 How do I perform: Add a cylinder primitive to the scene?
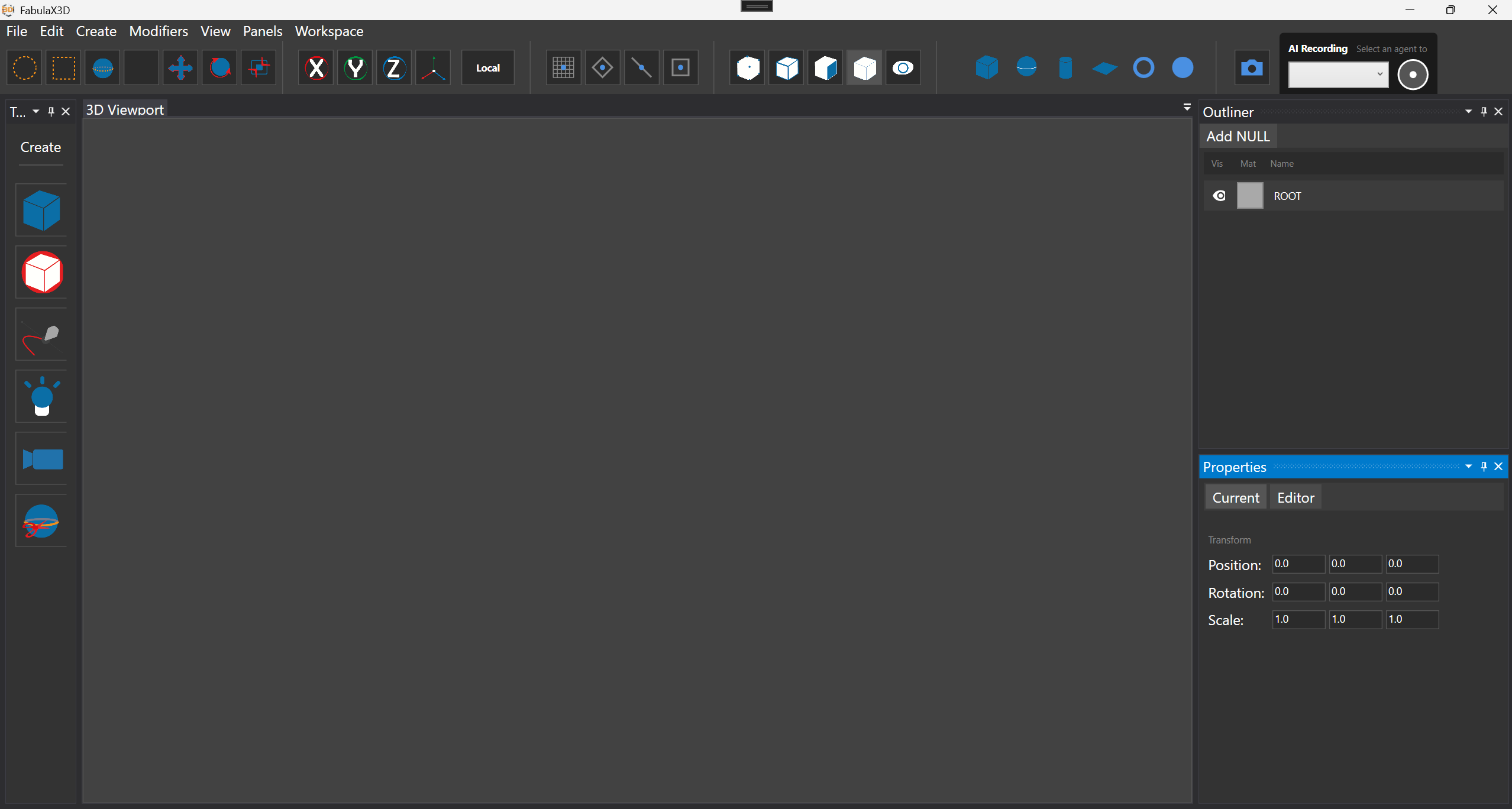[x=1065, y=67]
